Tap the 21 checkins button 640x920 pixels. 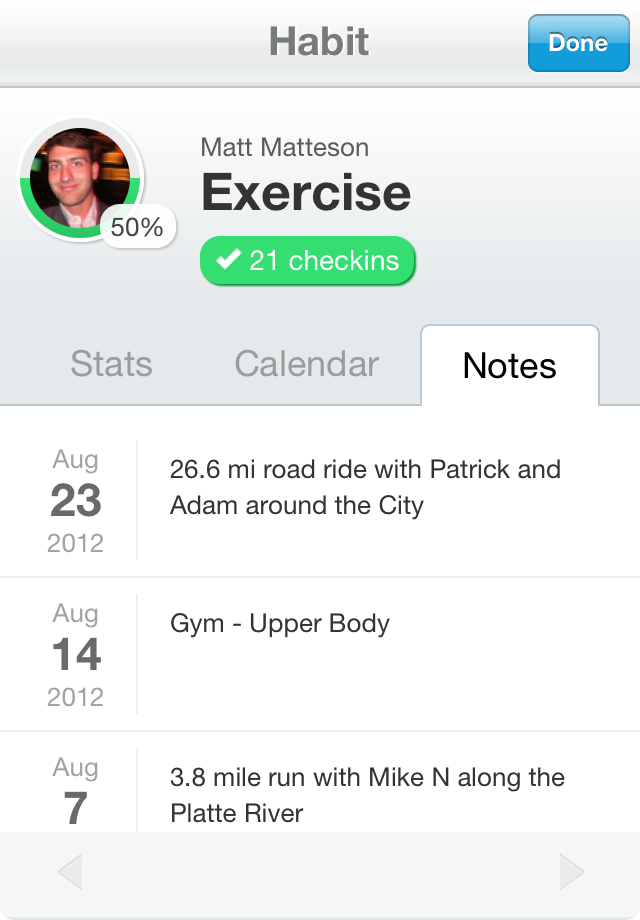point(307,261)
